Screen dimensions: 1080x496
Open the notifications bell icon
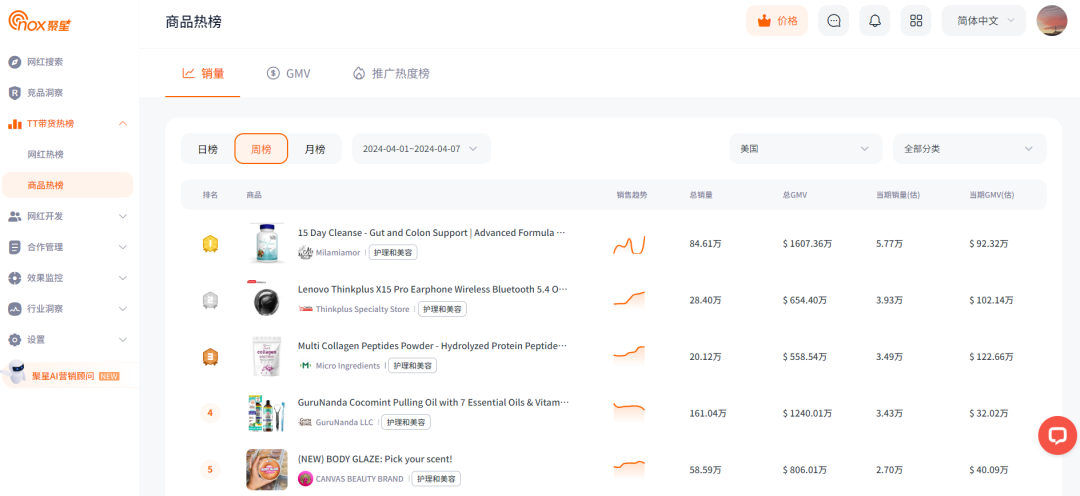click(x=875, y=21)
